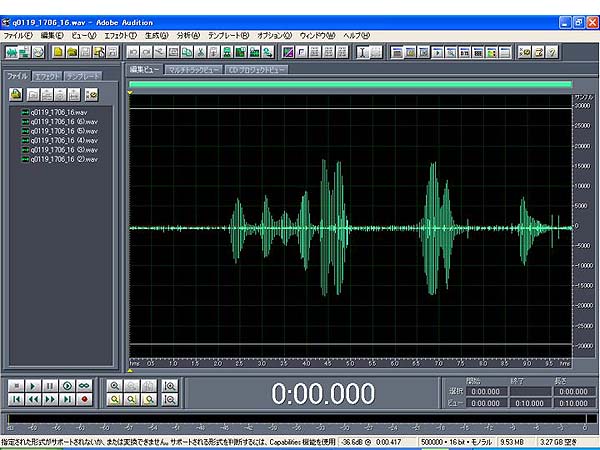This screenshot has height=450, width=600.
Task: Switch to the テンプレート panel tab
Action: tap(83, 76)
